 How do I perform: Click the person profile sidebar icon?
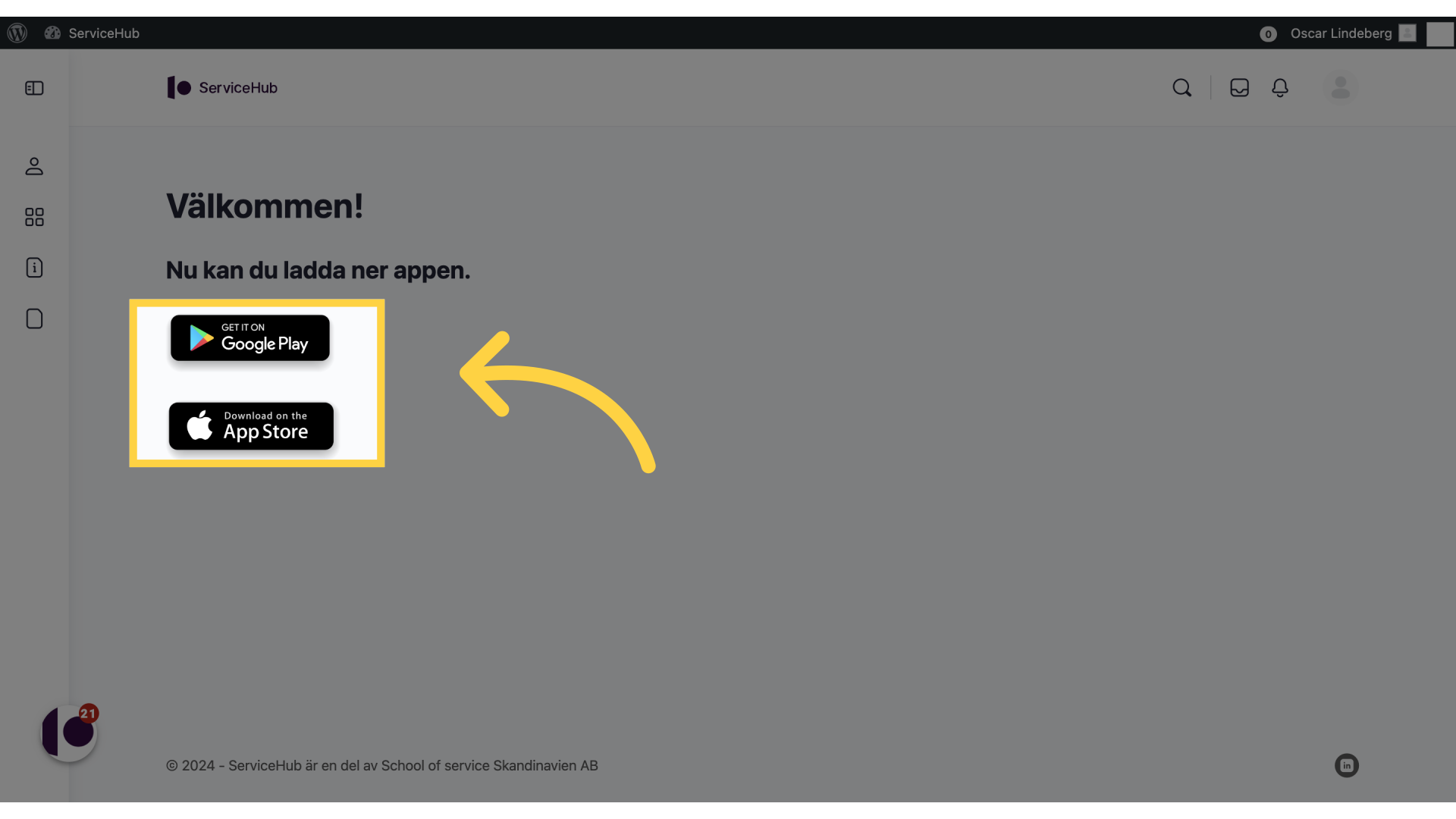point(34,165)
